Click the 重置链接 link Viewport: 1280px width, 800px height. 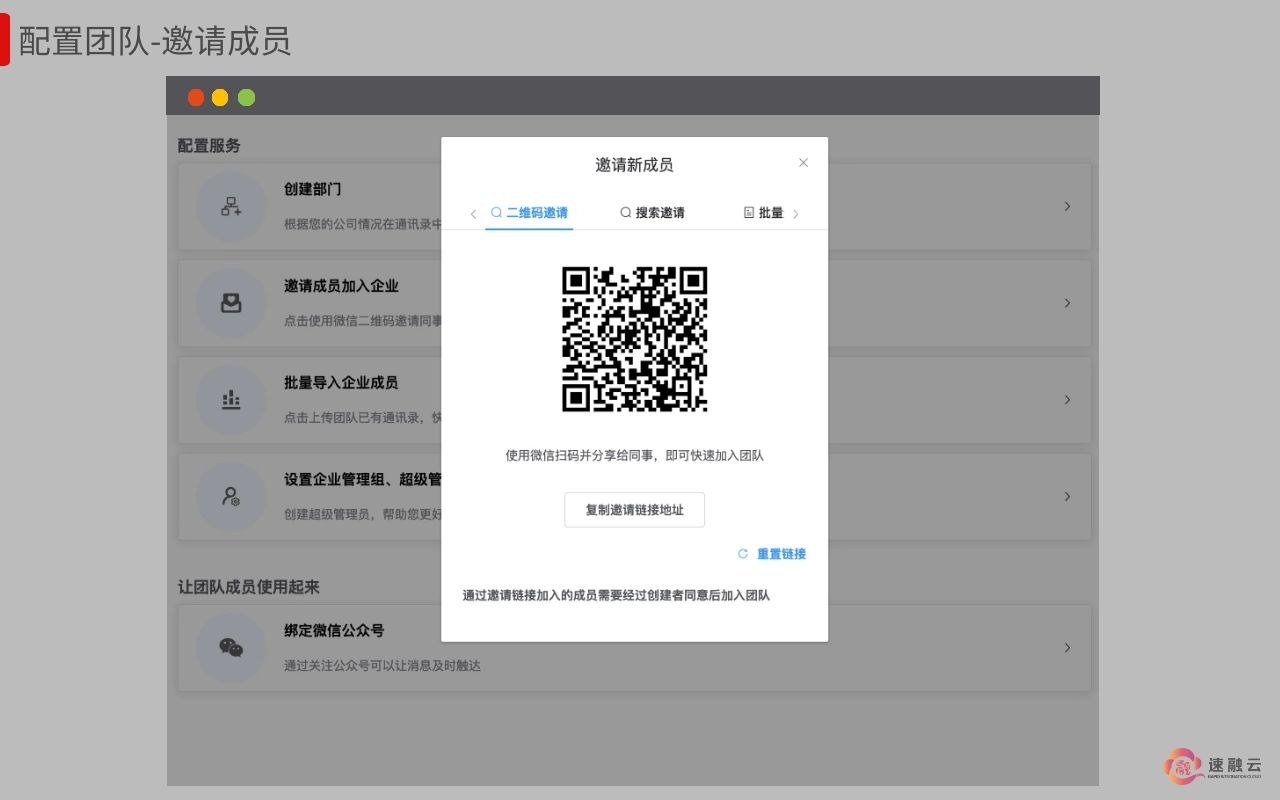click(781, 554)
